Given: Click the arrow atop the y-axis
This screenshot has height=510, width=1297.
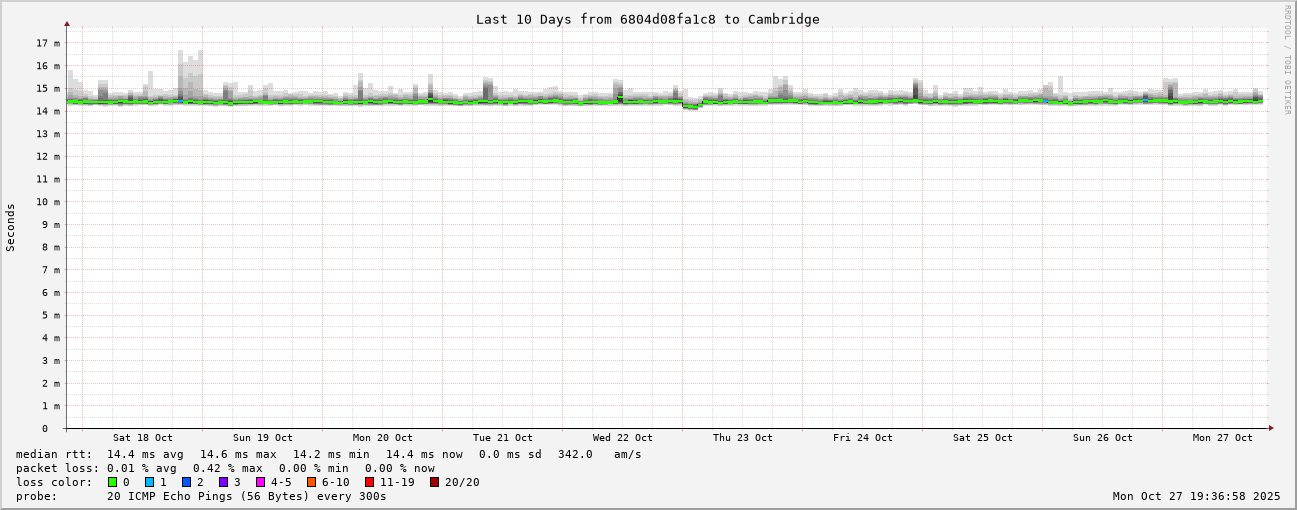Looking at the screenshot, I should 67,23.
